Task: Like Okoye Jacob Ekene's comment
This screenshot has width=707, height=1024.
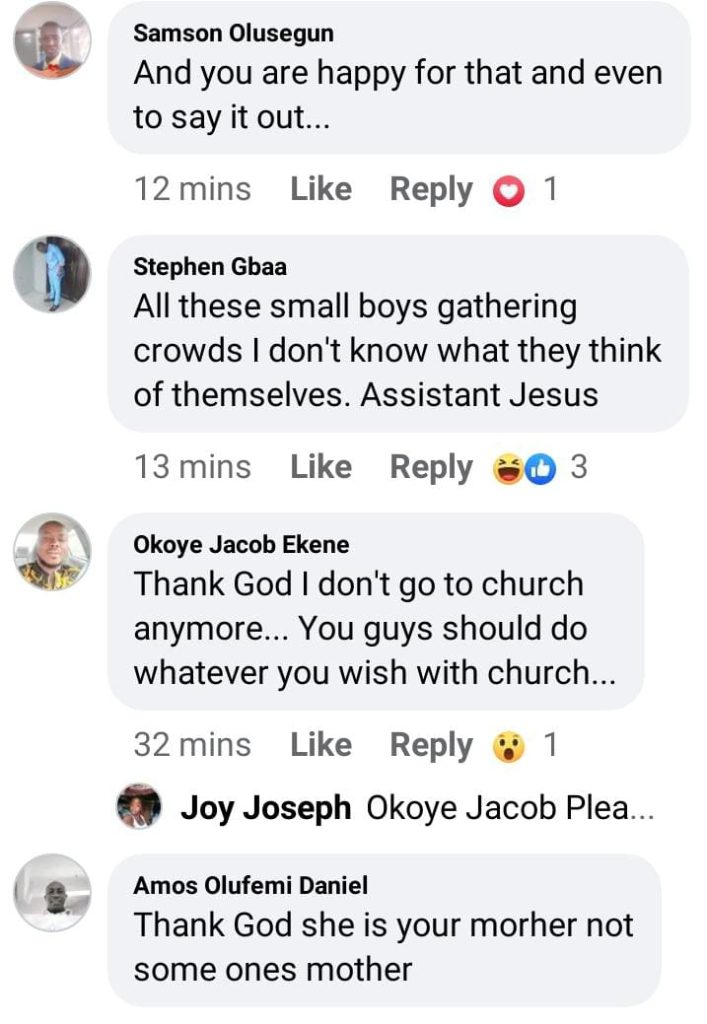Action: point(321,745)
